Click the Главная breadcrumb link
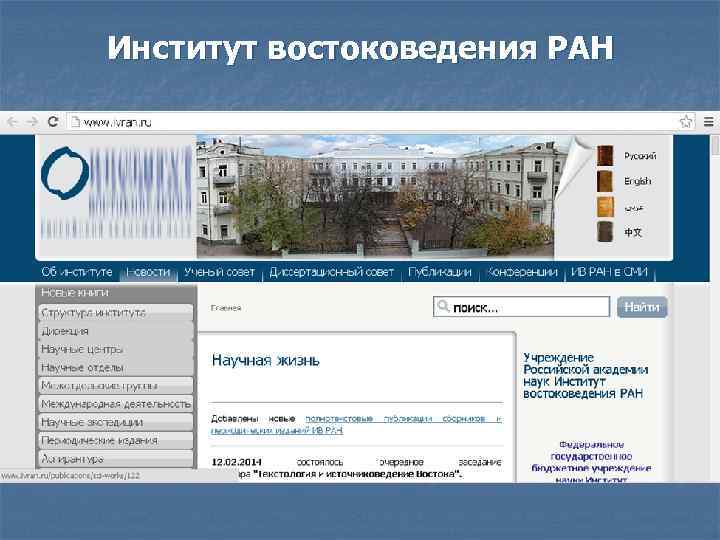Image resolution: width=720 pixels, height=540 pixels. click(226, 308)
